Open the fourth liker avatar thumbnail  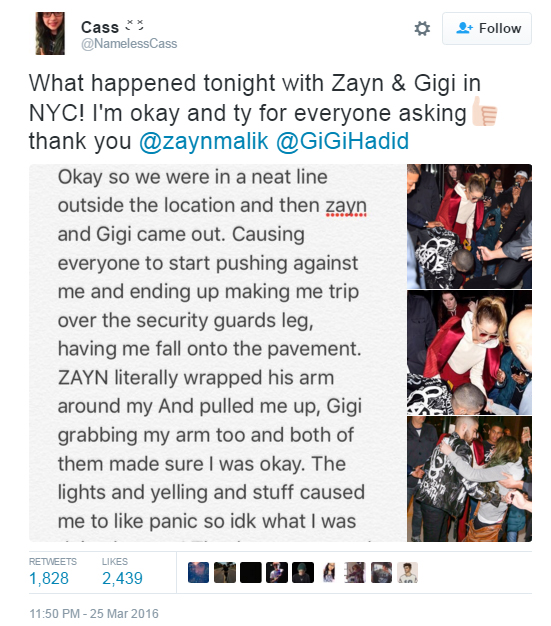click(277, 573)
